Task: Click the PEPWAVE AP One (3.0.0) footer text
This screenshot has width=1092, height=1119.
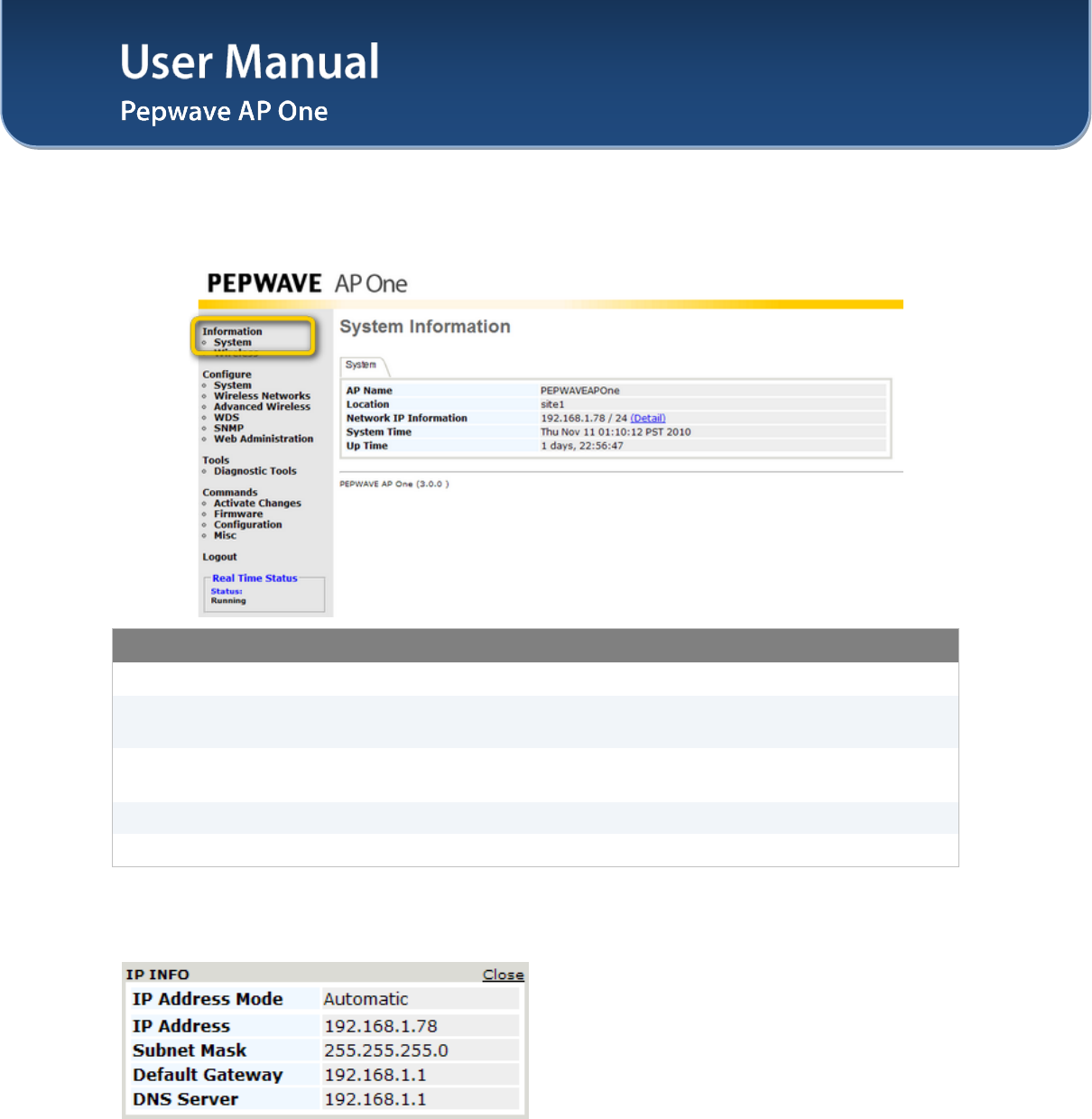Action: [x=394, y=485]
